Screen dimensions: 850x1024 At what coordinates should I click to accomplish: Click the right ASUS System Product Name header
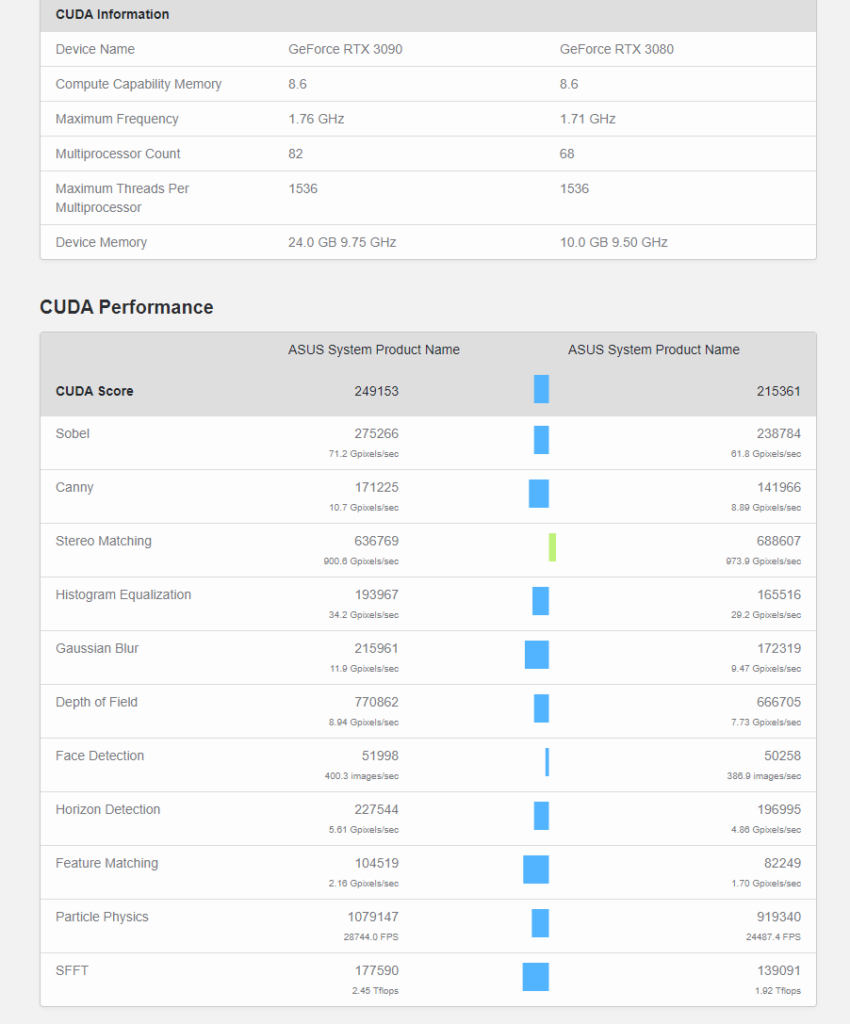point(654,350)
